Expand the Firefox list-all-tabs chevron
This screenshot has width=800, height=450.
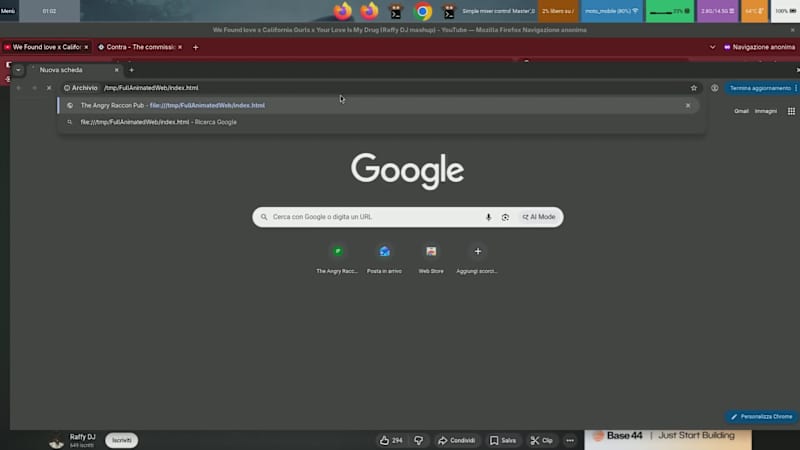coord(712,47)
